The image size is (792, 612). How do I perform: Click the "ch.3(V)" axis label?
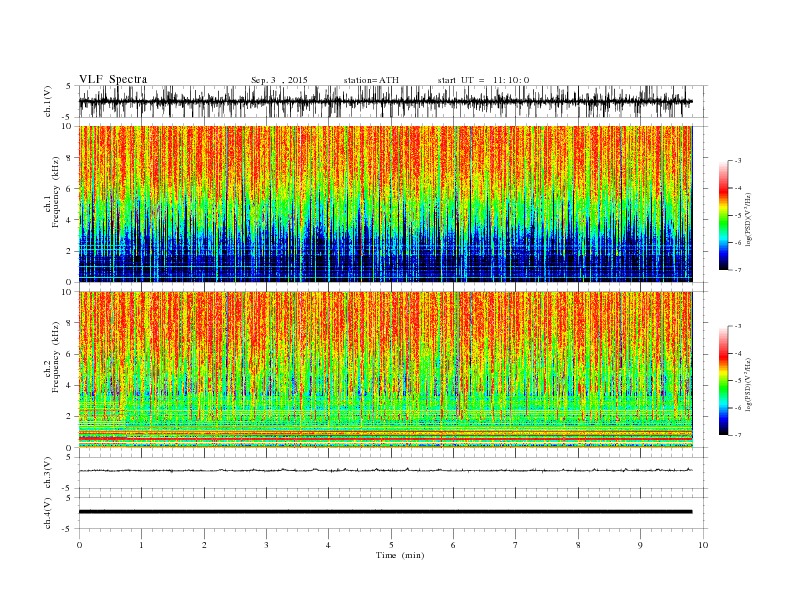pos(48,473)
